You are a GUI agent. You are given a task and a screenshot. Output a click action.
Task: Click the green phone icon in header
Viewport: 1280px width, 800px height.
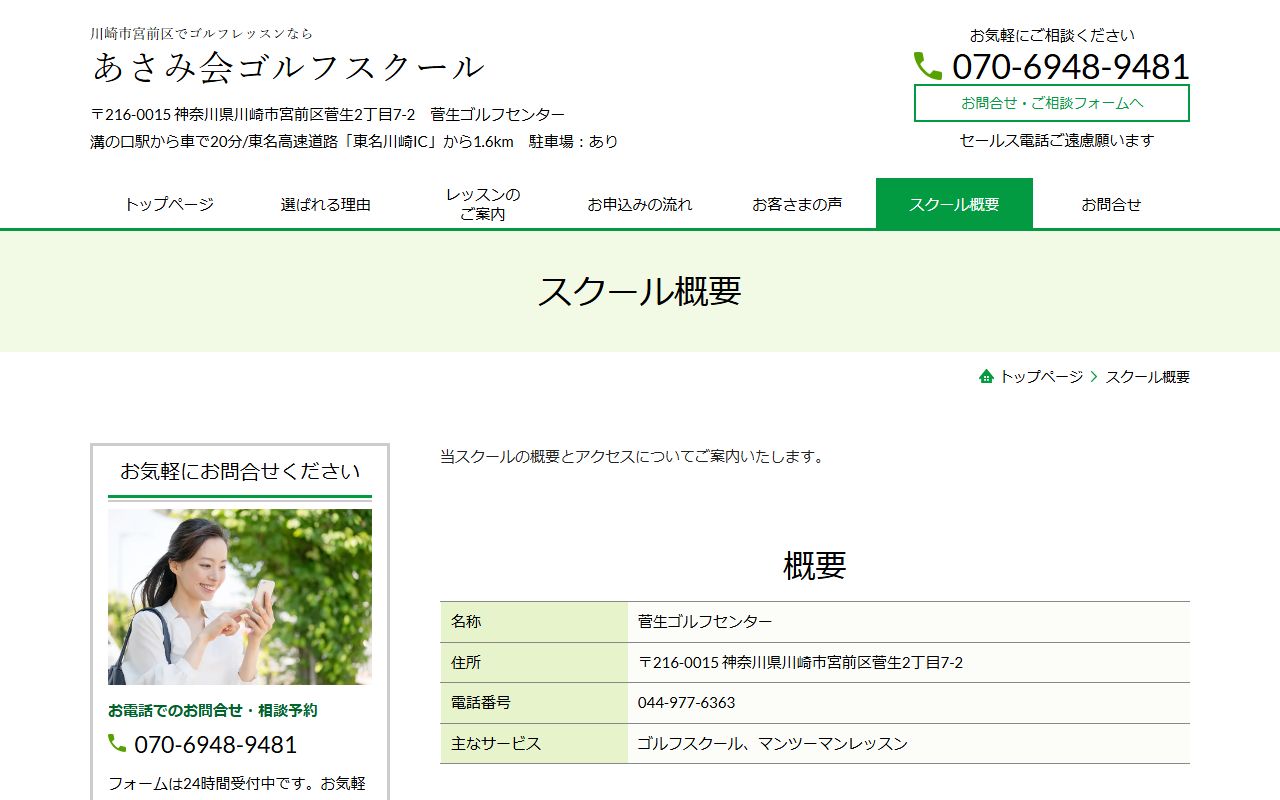click(x=928, y=66)
